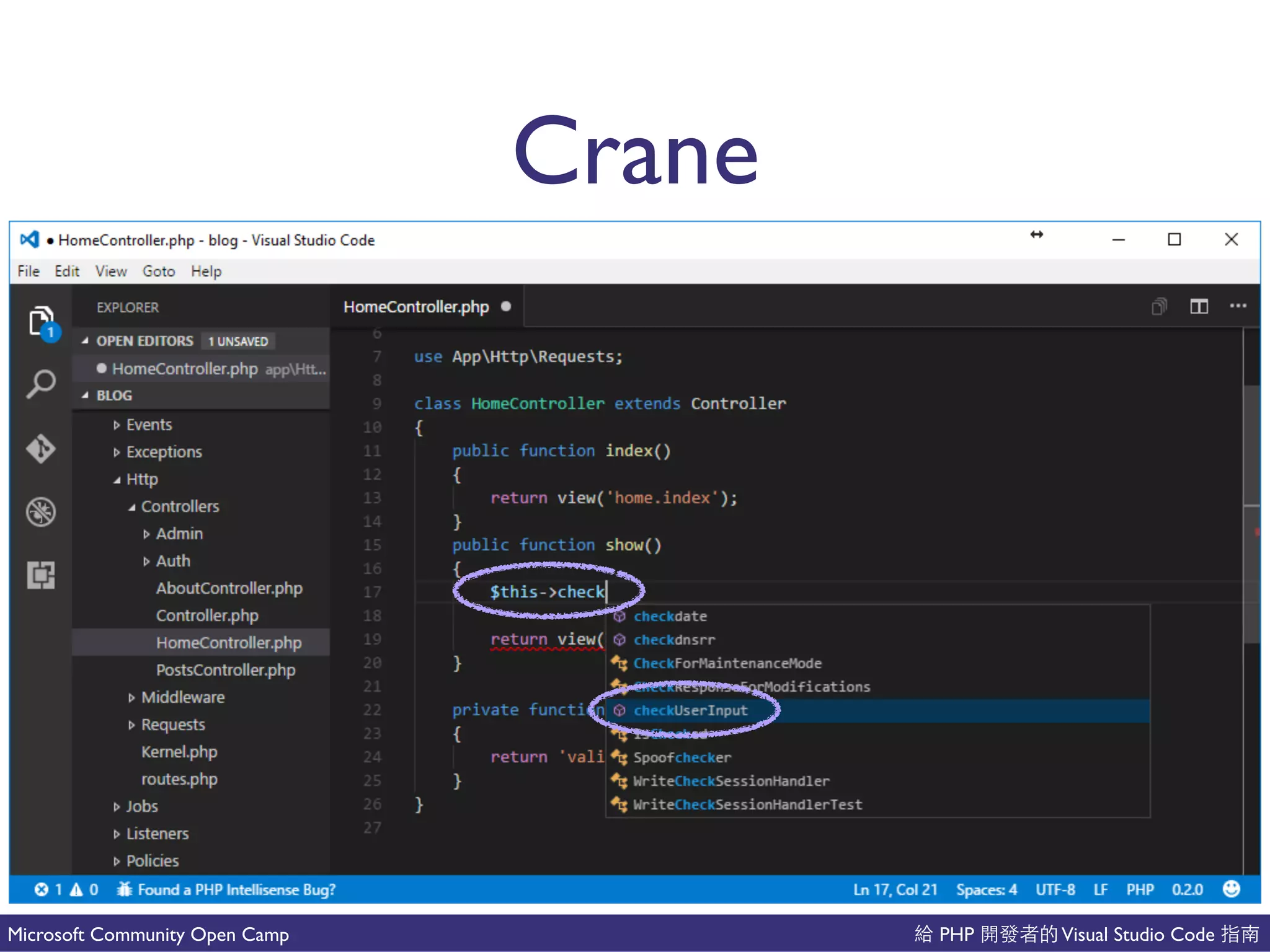Expand the Requests folder
The image size is (1270, 952).
(131, 725)
